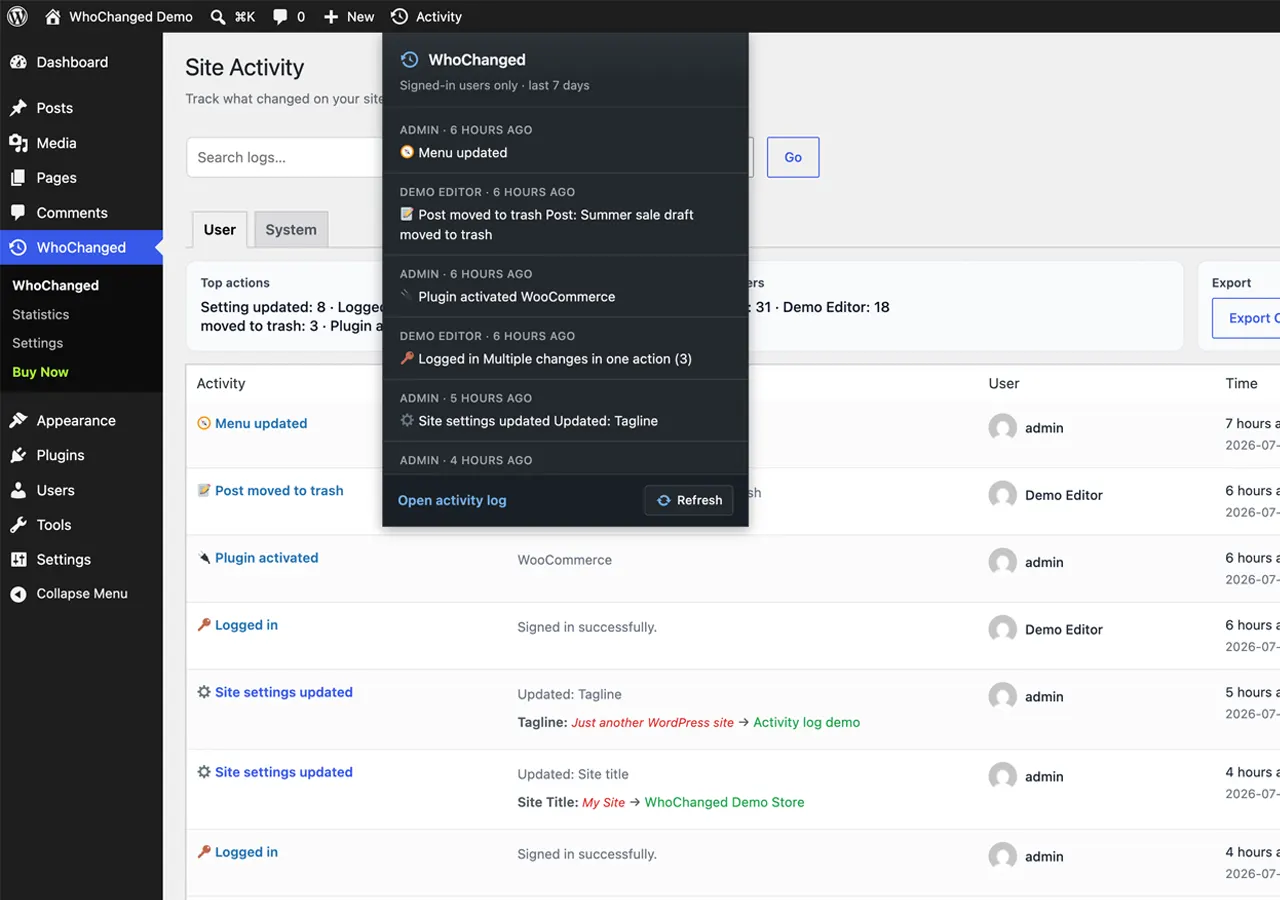Select the User tab
Image resolution: width=1280 pixels, height=900 pixels.
(220, 229)
